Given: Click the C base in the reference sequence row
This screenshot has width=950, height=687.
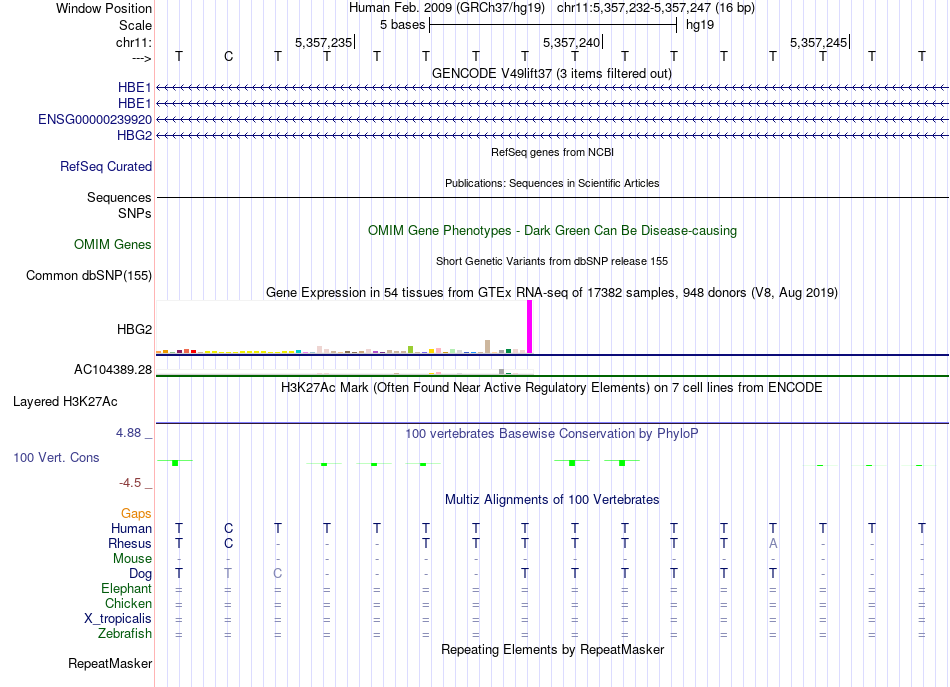Looking at the screenshot, I should point(228,56).
